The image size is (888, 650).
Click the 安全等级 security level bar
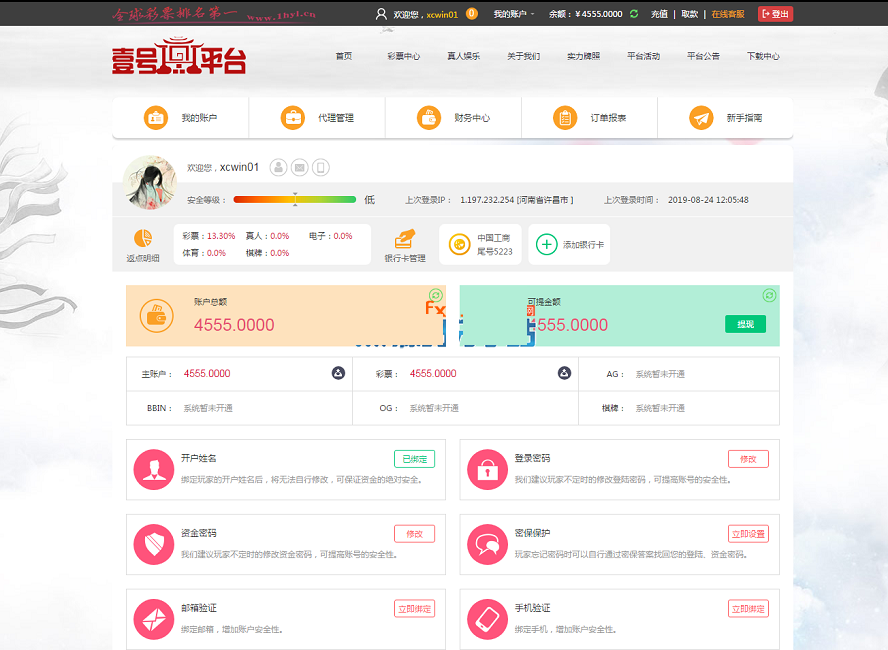coord(294,200)
